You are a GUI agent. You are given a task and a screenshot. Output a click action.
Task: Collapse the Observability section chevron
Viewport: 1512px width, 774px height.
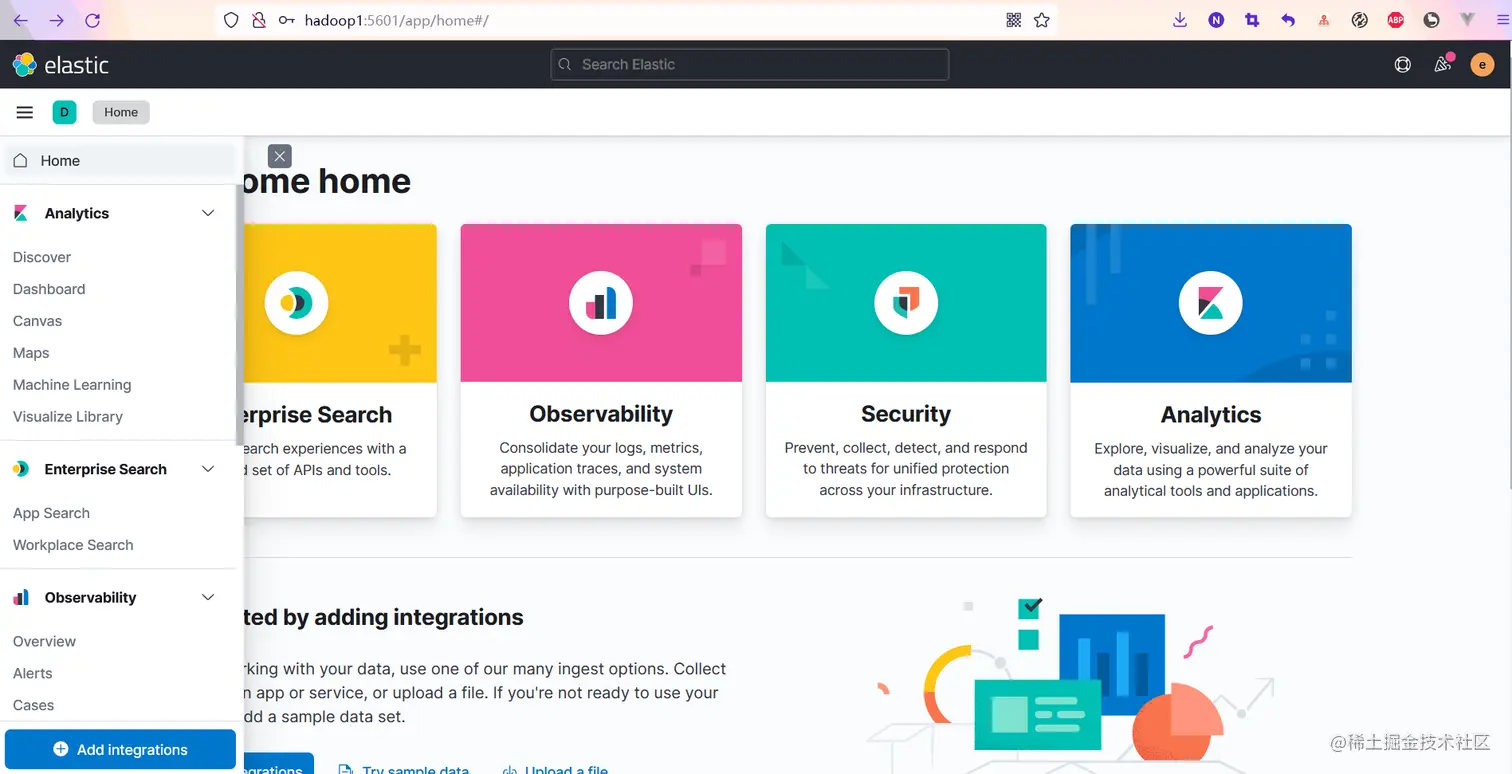[208, 597]
